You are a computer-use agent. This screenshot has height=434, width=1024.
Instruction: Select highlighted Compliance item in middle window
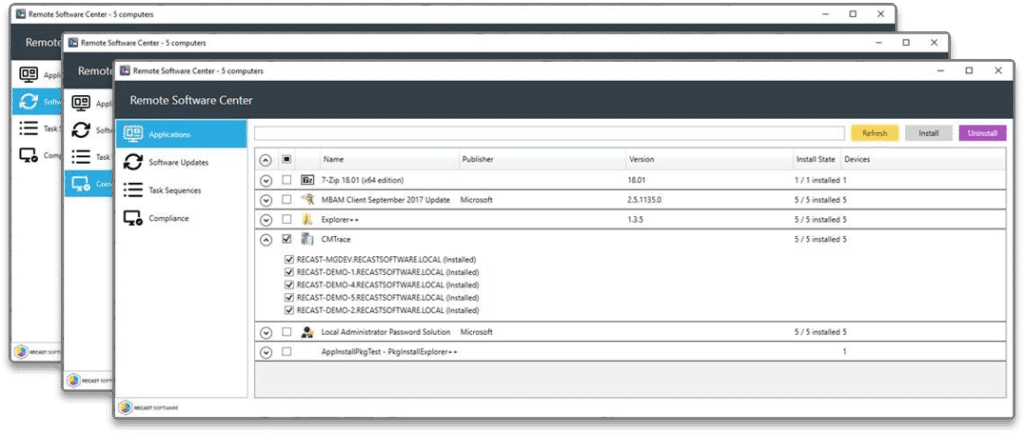pos(89,185)
